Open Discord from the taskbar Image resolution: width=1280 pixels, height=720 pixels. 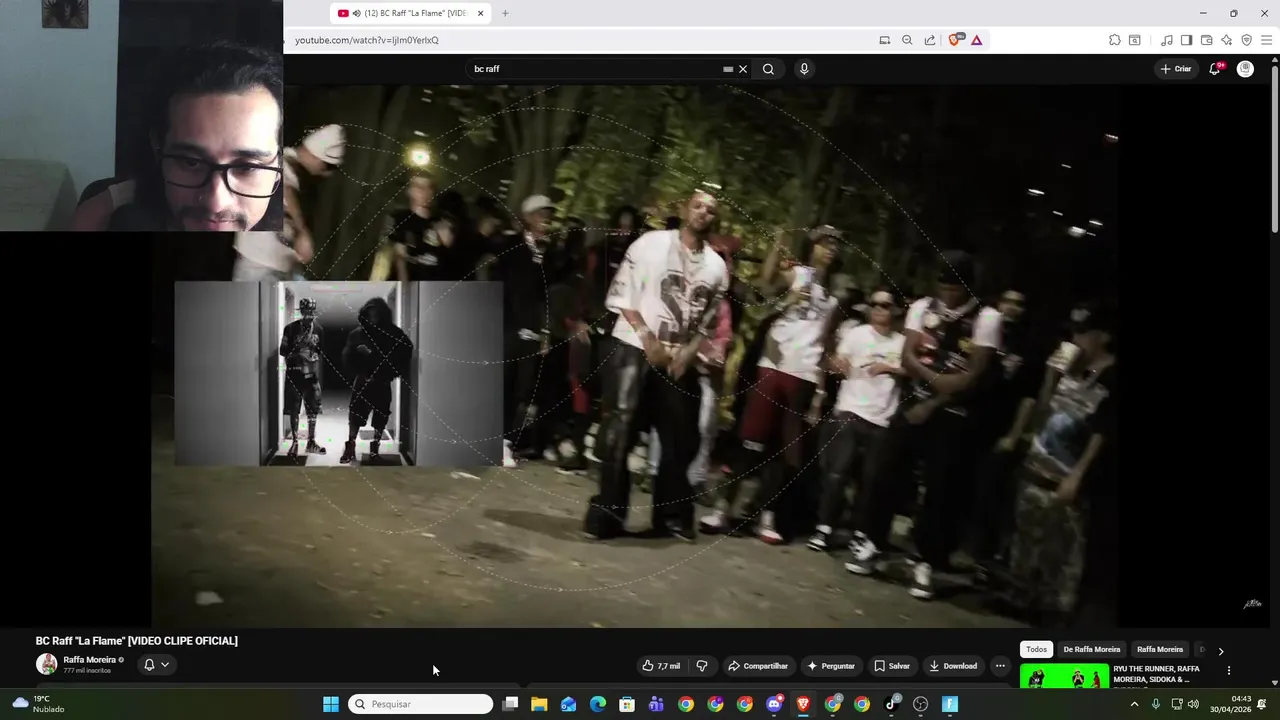(774, 704)
